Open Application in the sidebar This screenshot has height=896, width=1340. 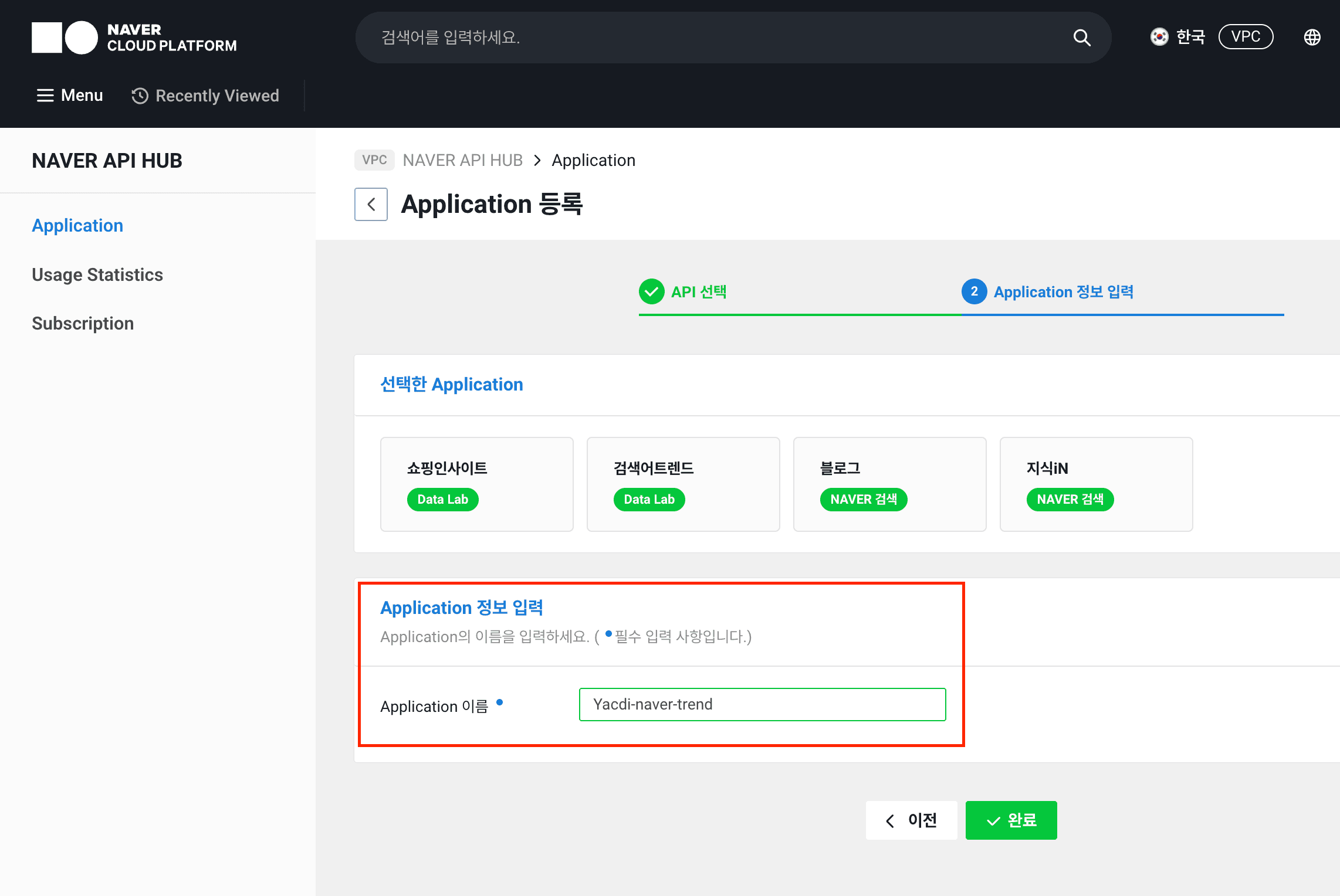point(77,226)
